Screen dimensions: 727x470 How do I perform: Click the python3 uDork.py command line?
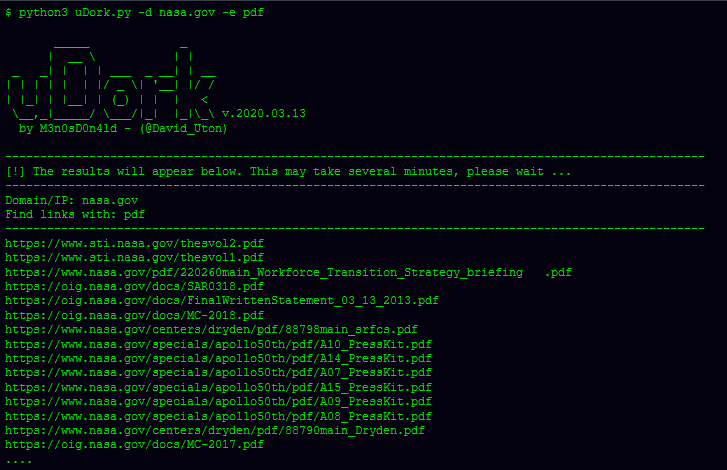coord(134,13)
